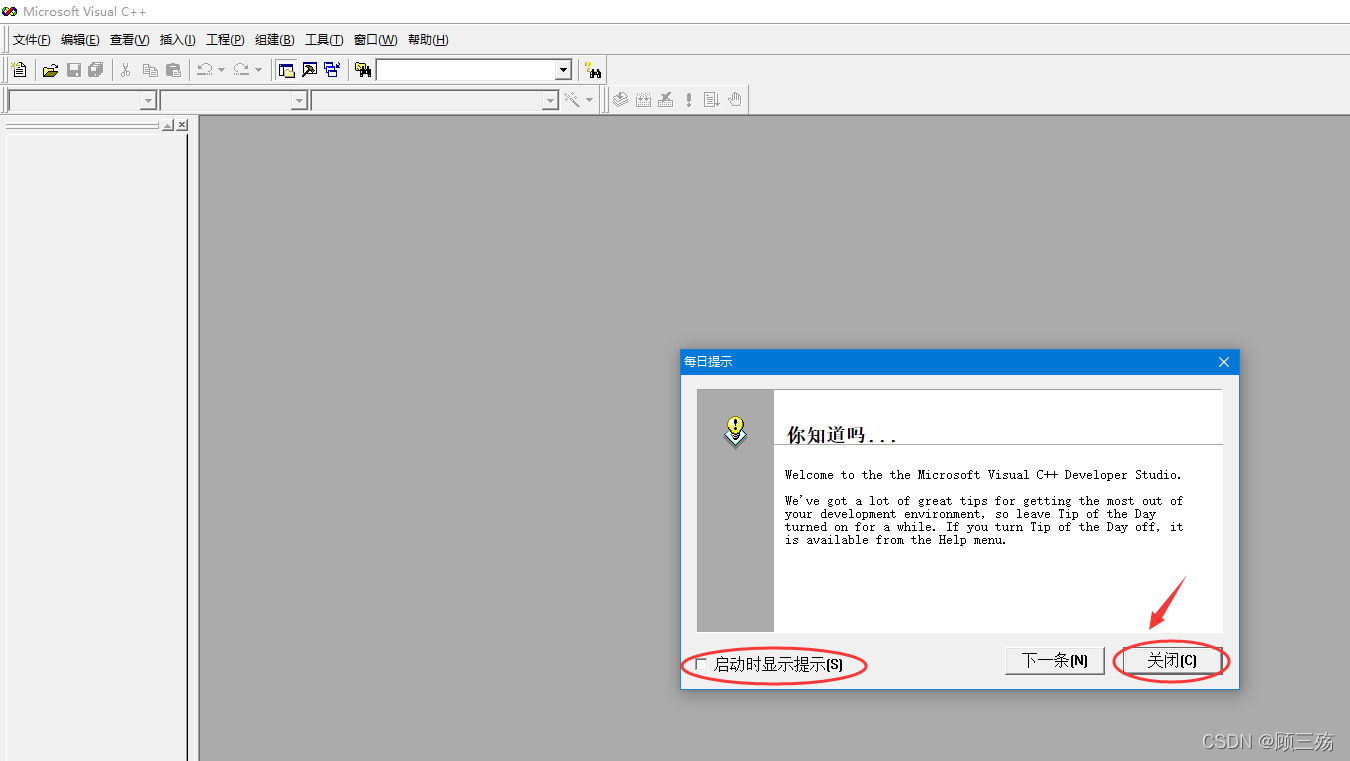The height and width of the screenshot is (761, 1350).
Task: Click the Save All icon
Action: pos(96,70)
